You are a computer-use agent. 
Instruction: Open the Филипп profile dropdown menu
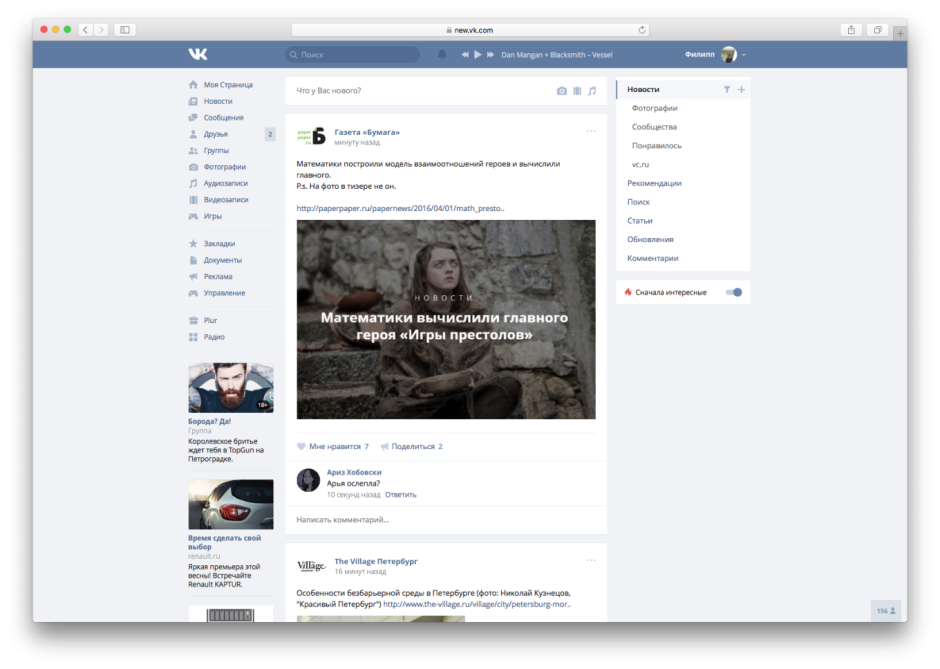tap(744, 54)
